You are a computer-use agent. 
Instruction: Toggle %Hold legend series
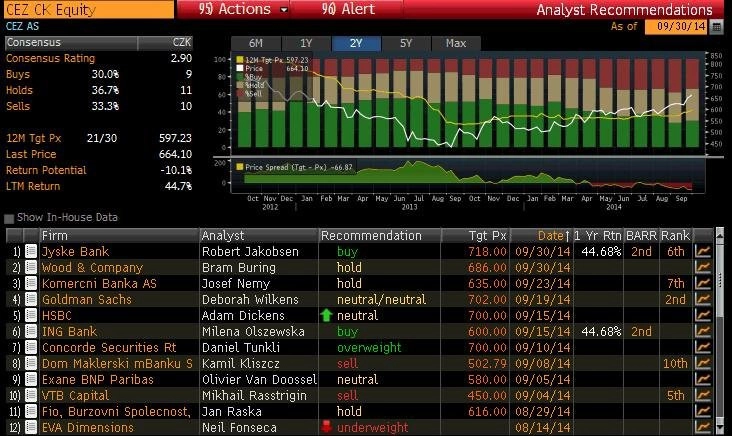[x=240, y=85]
